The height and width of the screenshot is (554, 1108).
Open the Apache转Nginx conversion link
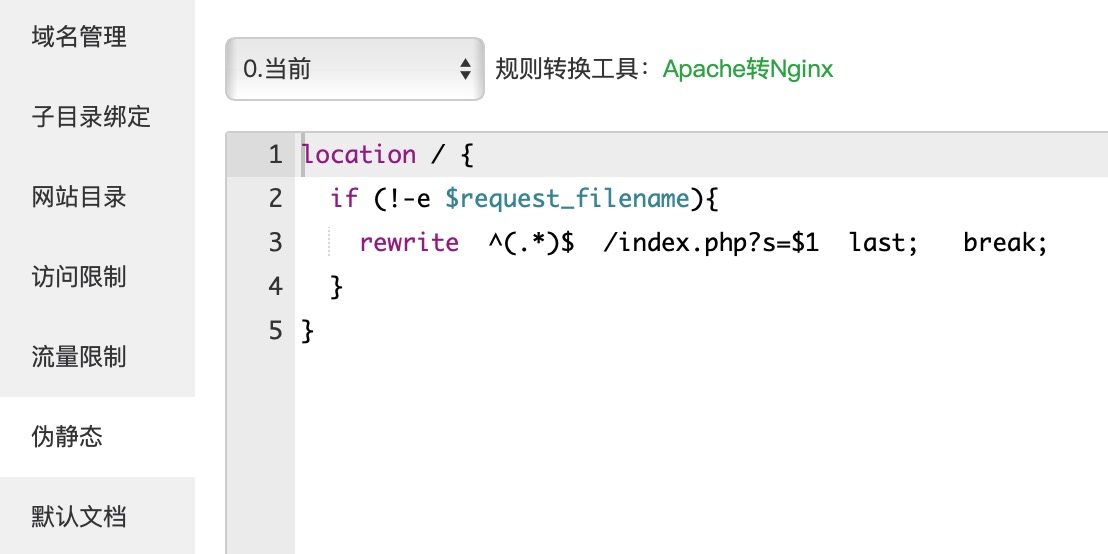[747, 69]
